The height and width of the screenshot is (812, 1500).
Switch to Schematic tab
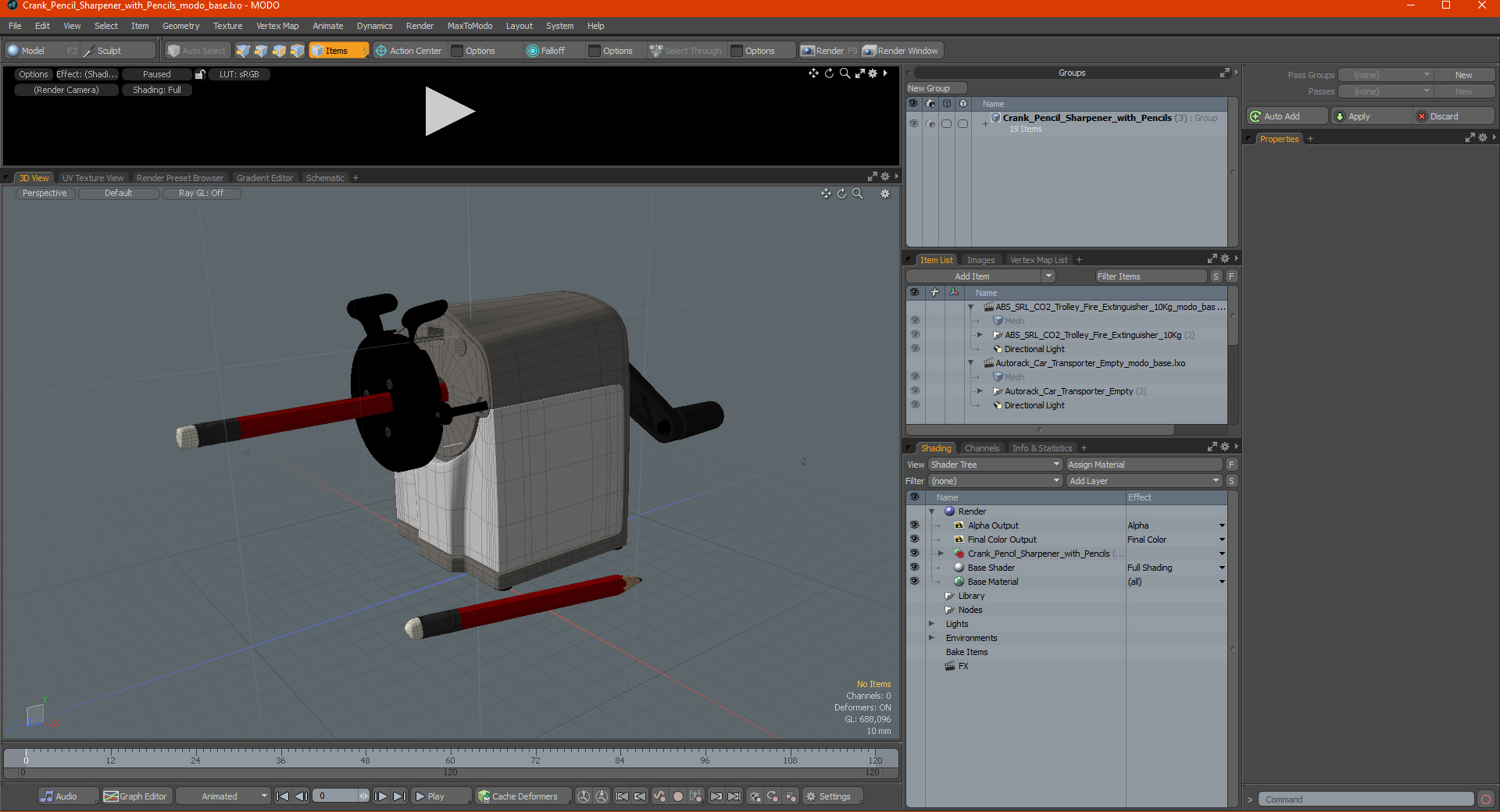(325, 178)
